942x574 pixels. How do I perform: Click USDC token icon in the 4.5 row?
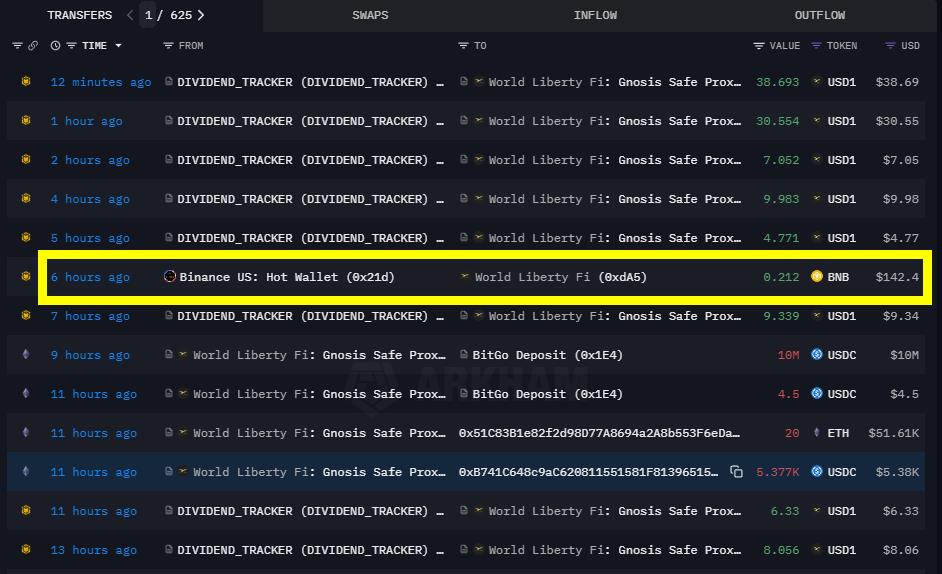(816, 394)
